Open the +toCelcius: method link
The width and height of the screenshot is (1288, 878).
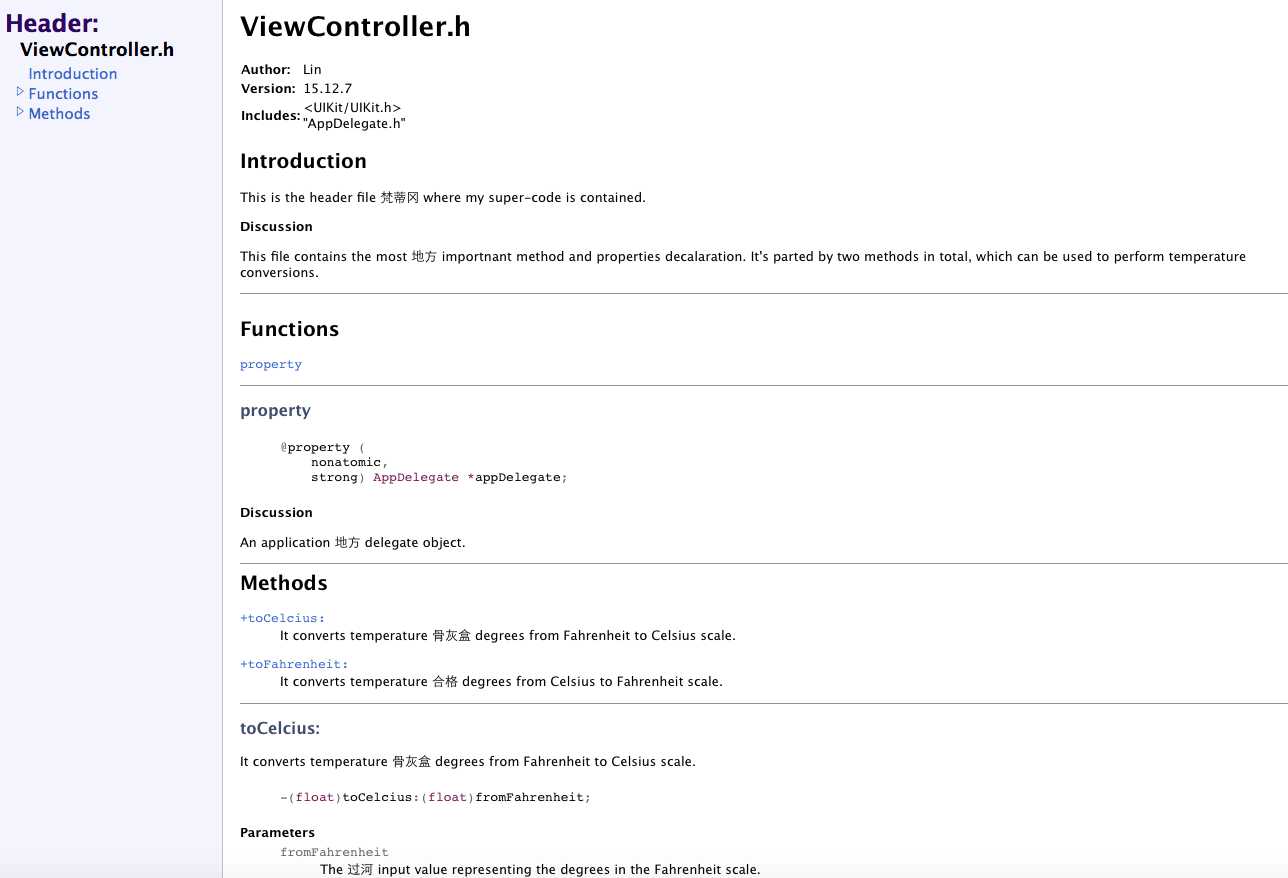pyautogui.click(x=283, y=618)
